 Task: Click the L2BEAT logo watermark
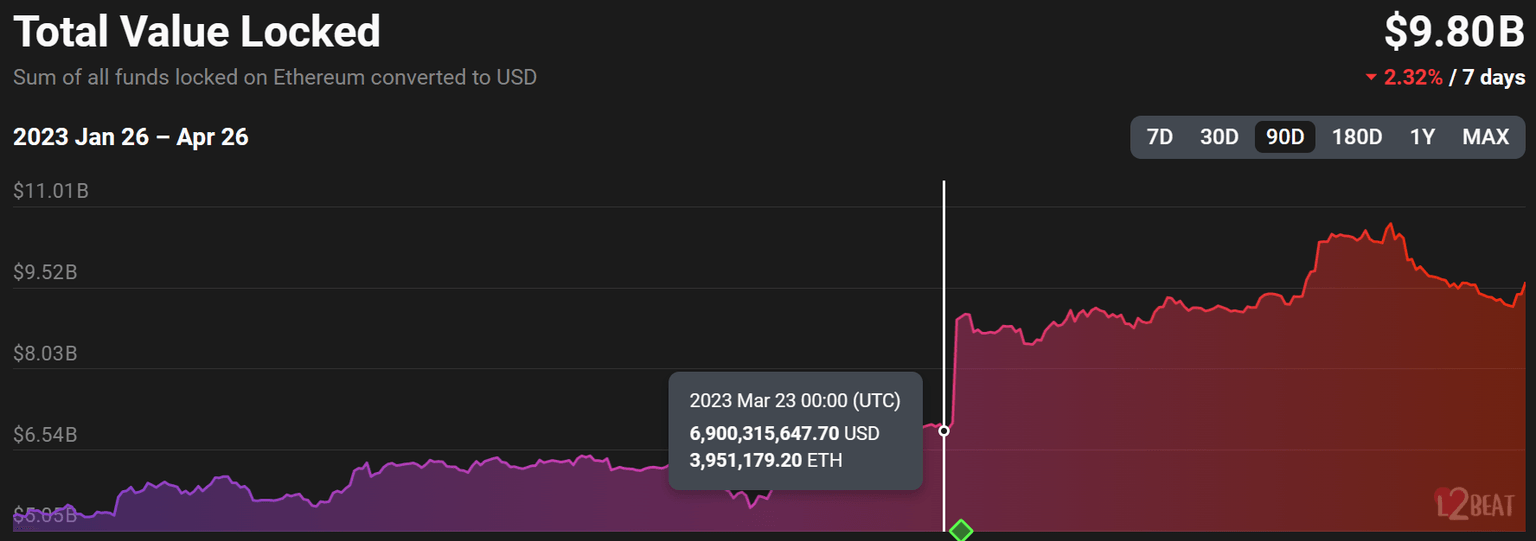click(1474, 502)
